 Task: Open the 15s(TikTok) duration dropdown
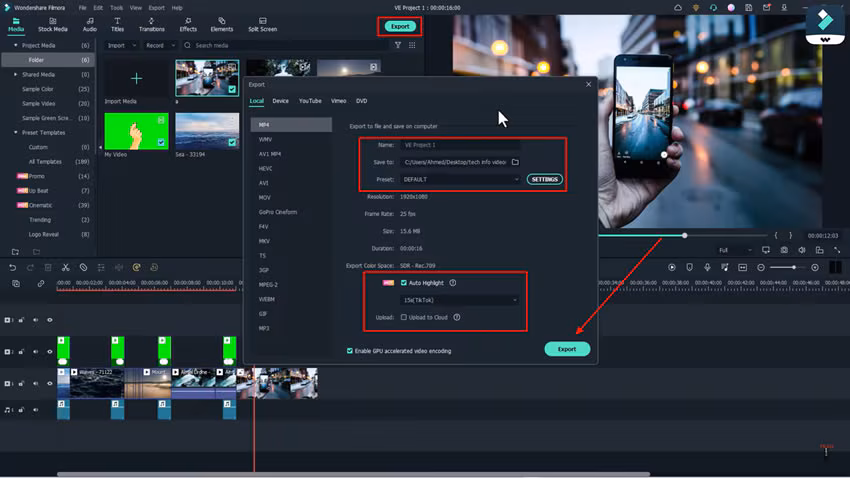[460, 300]
